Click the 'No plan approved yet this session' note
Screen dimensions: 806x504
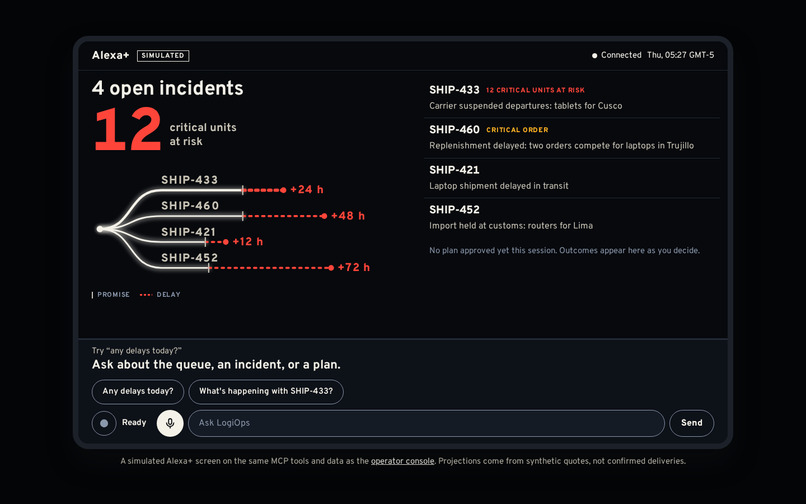[564, 250]
